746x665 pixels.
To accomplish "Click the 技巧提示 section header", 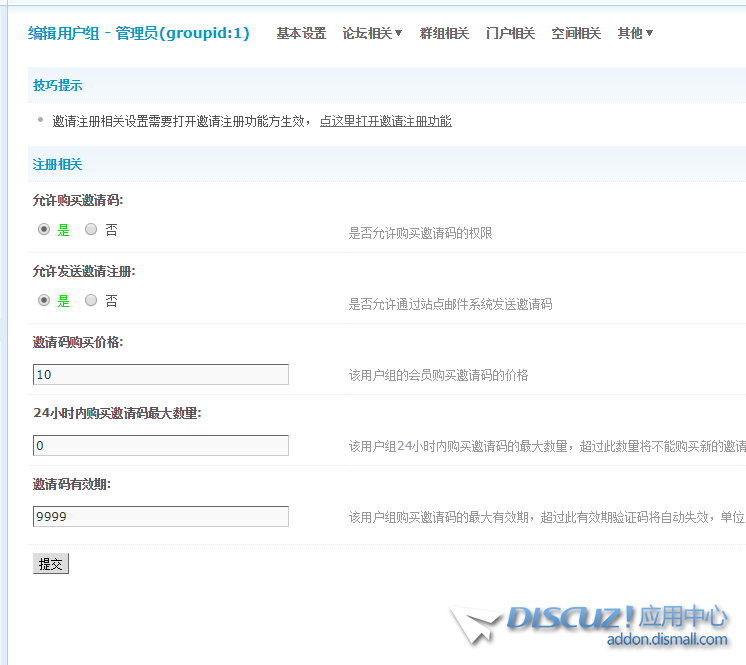I will coord(58,86).
